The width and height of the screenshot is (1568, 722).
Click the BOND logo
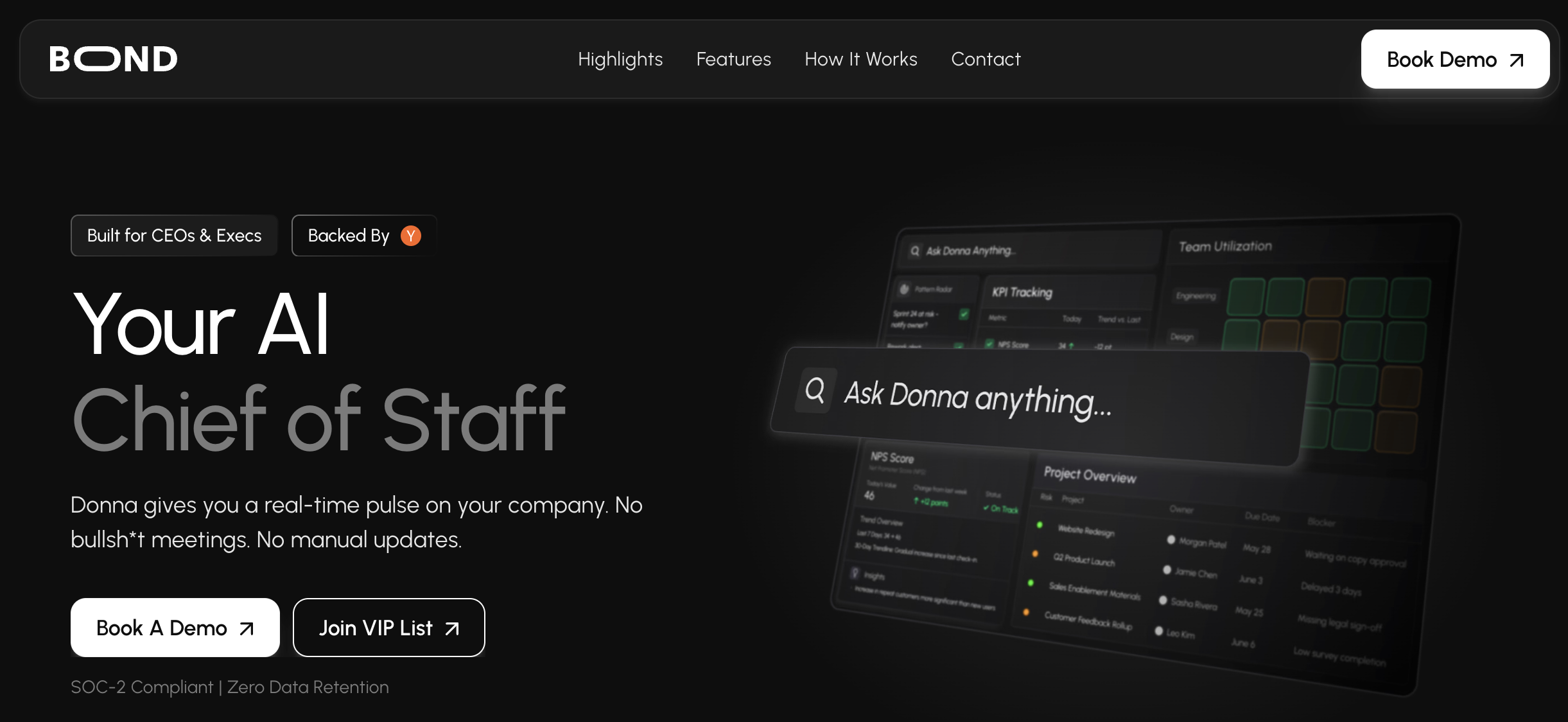click(113, 59)
